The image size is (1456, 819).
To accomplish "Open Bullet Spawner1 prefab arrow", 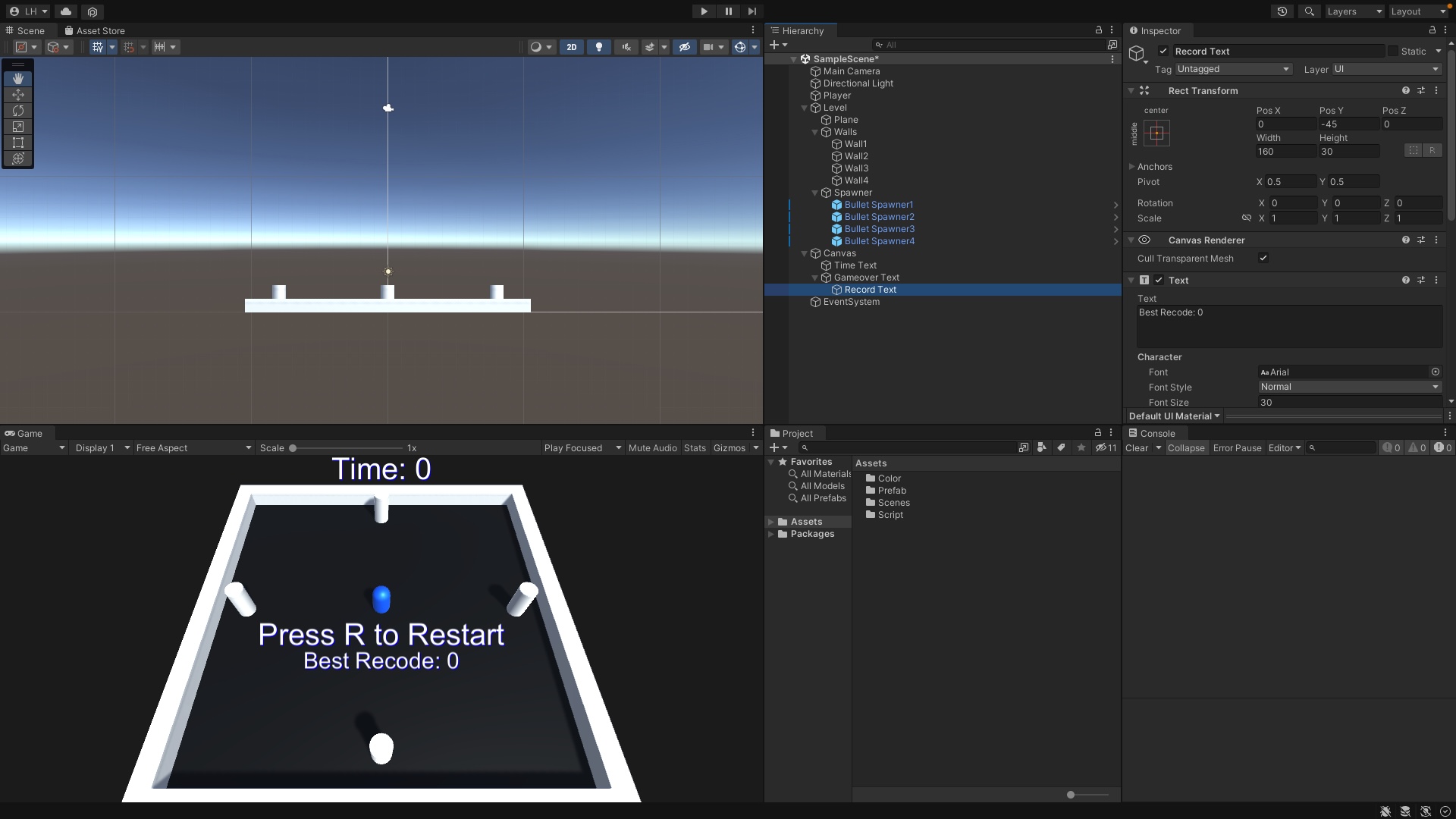I will coord(1116,205).
